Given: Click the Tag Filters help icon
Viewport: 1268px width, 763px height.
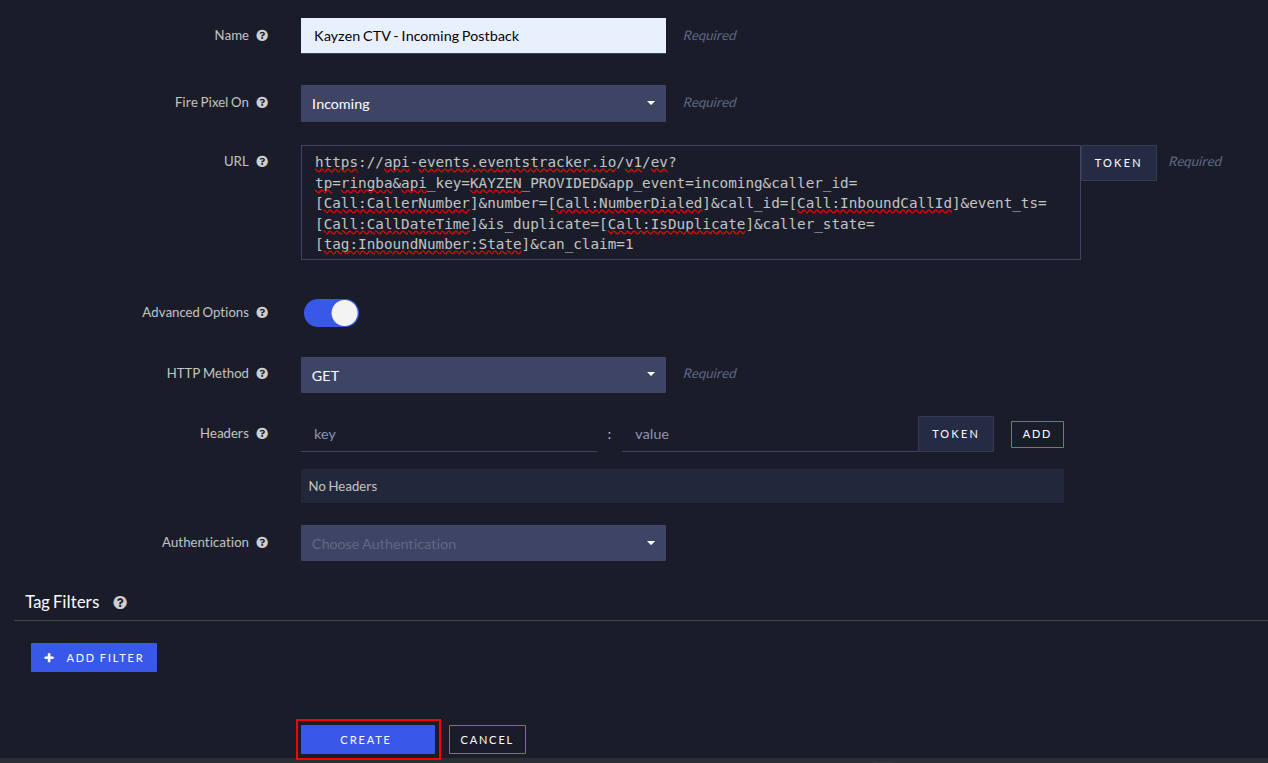Looking at the screenshot, I should click(120, 603).
